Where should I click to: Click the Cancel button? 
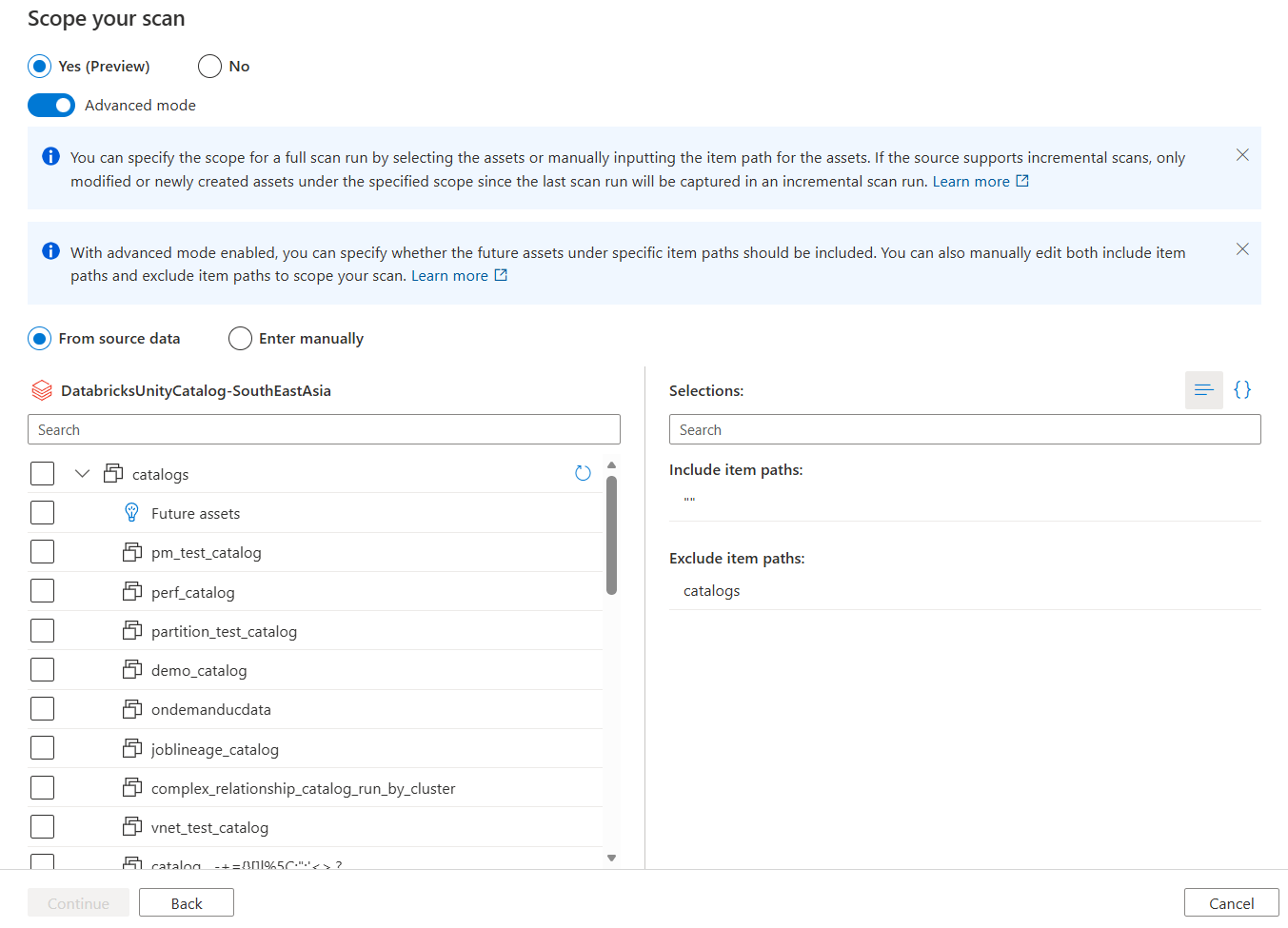coord(1231,903)
